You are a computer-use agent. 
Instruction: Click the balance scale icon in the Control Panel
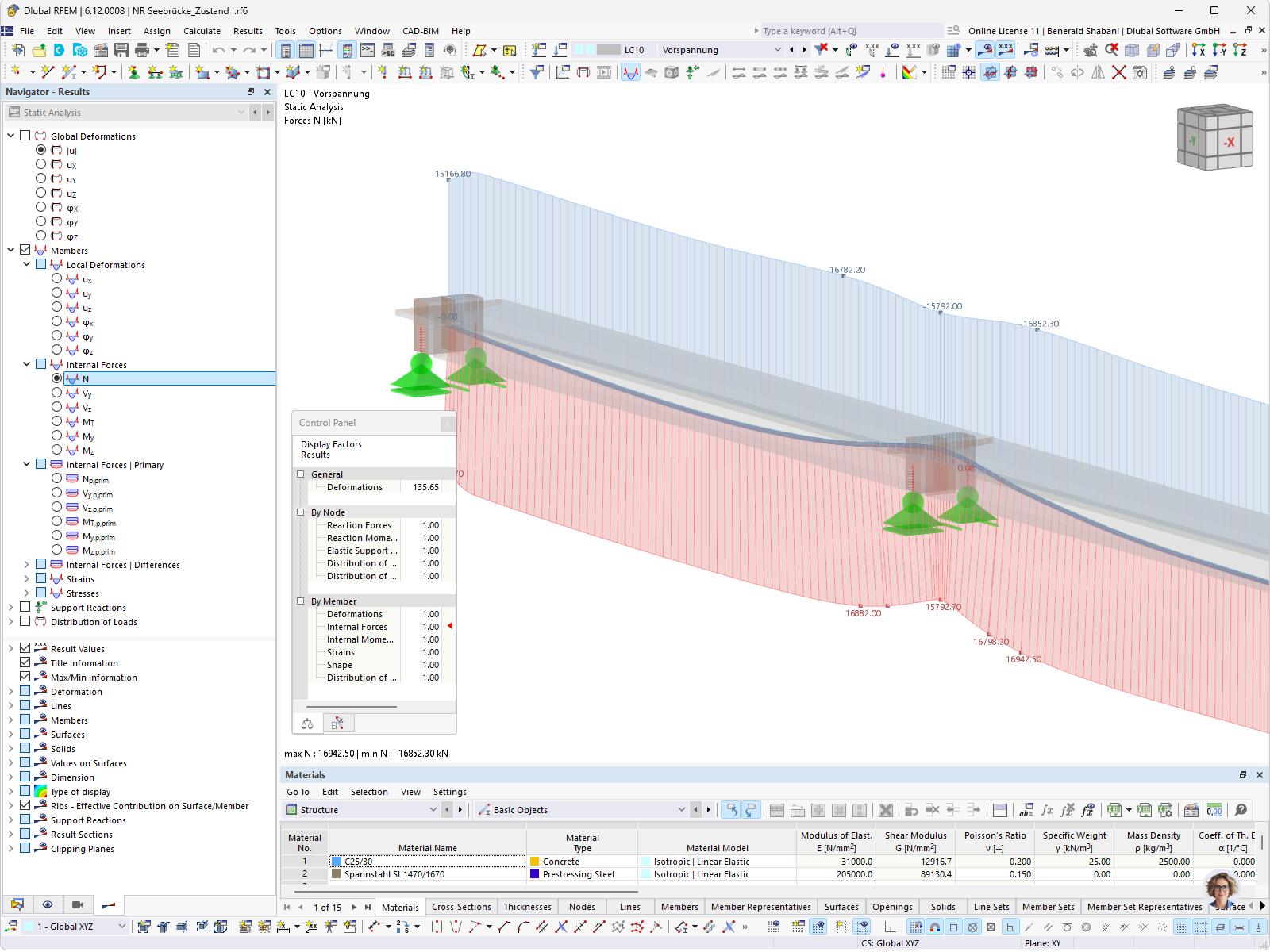point(306,723)
